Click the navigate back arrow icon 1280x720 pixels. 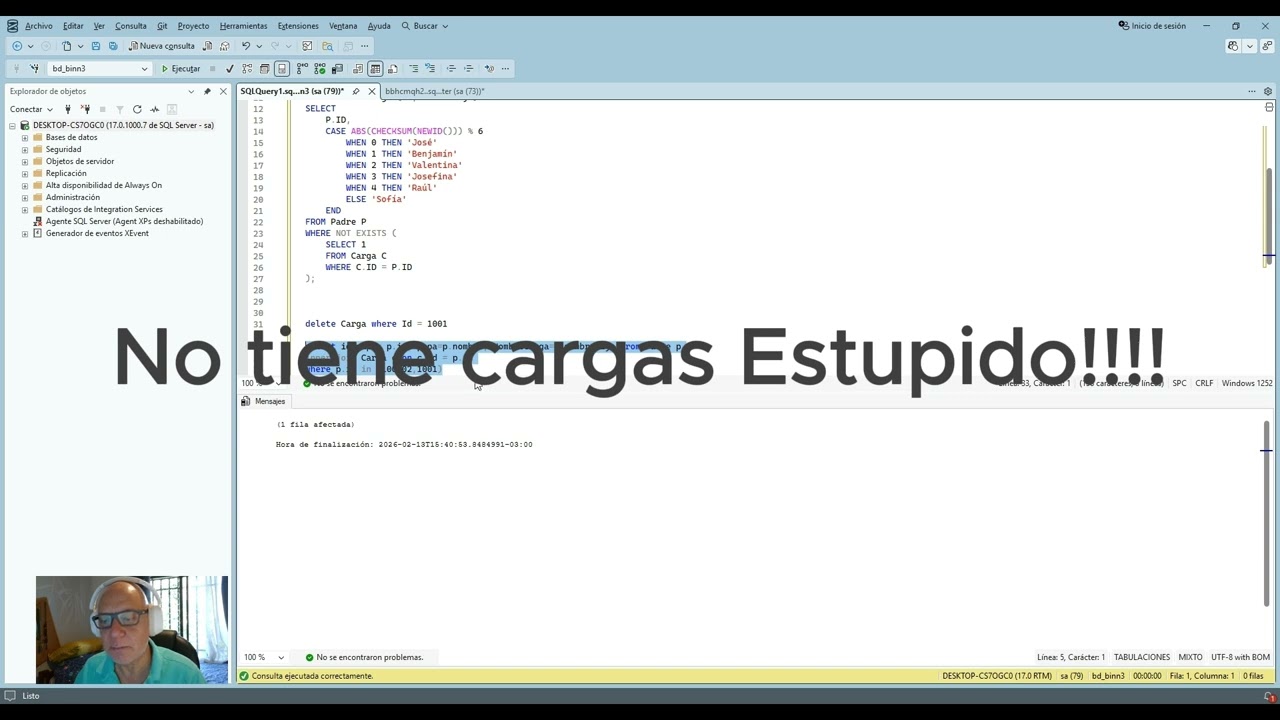(x=17, y=46)
